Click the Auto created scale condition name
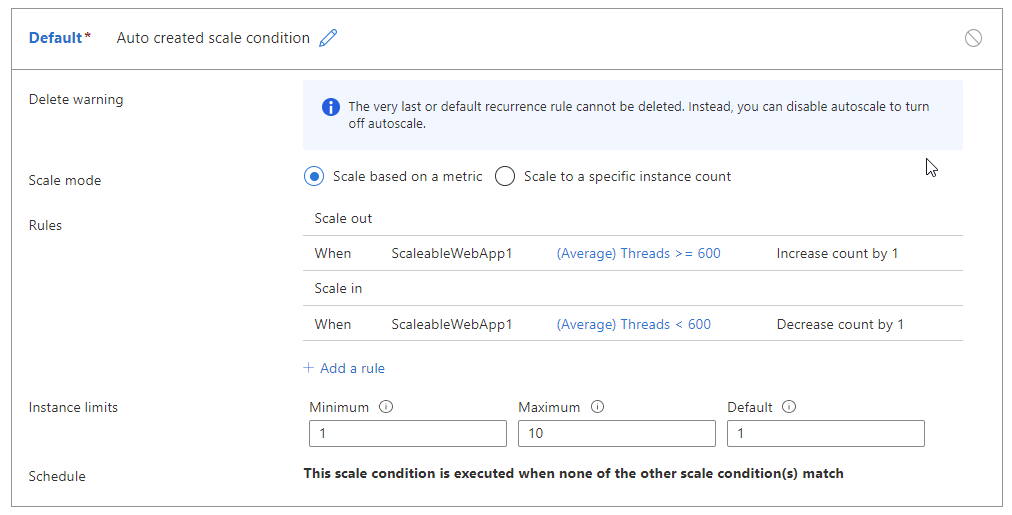This screenshot has height=515, width=1012. pyautogui.click(x=213, y=38)
